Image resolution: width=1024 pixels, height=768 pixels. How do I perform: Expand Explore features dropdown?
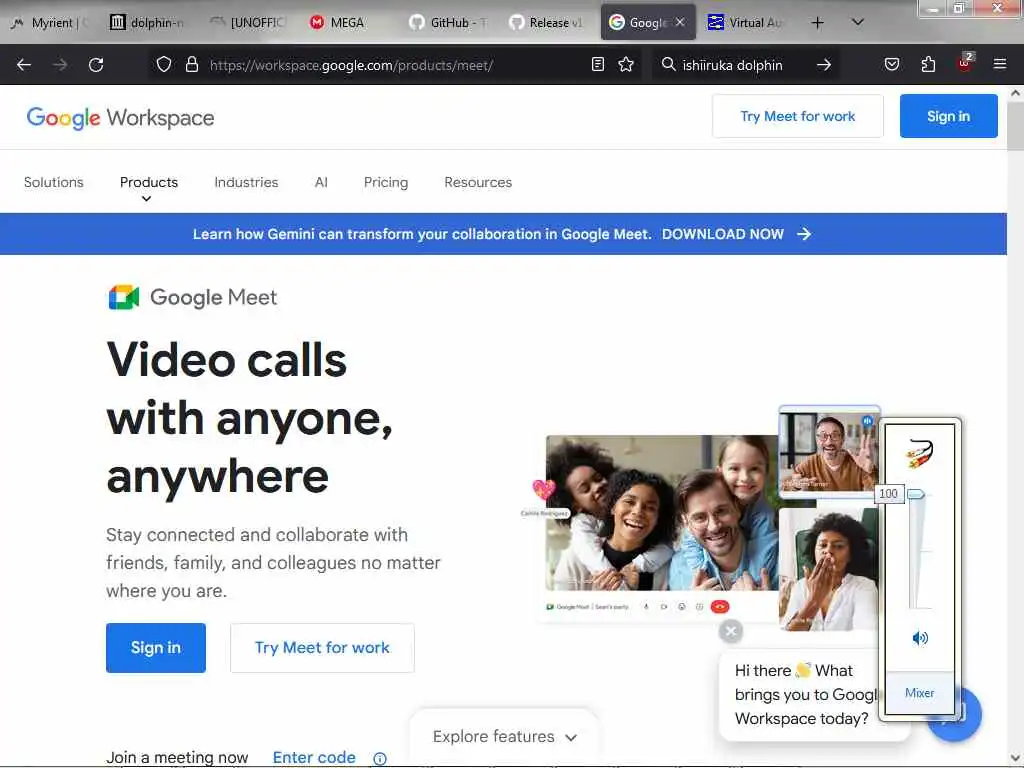[x=505, y=737]
